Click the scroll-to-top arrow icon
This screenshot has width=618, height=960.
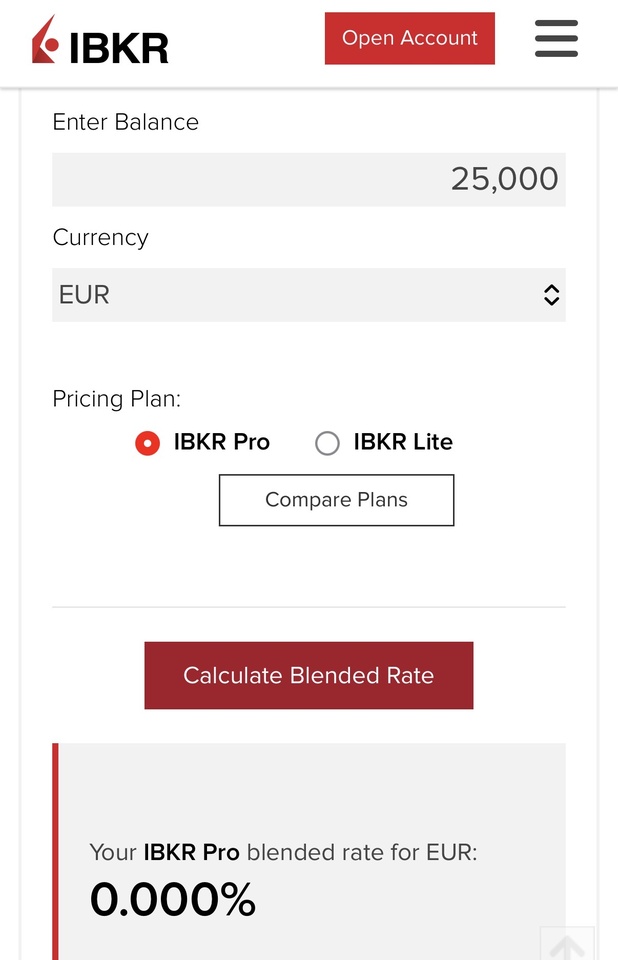tap(567, 946)
